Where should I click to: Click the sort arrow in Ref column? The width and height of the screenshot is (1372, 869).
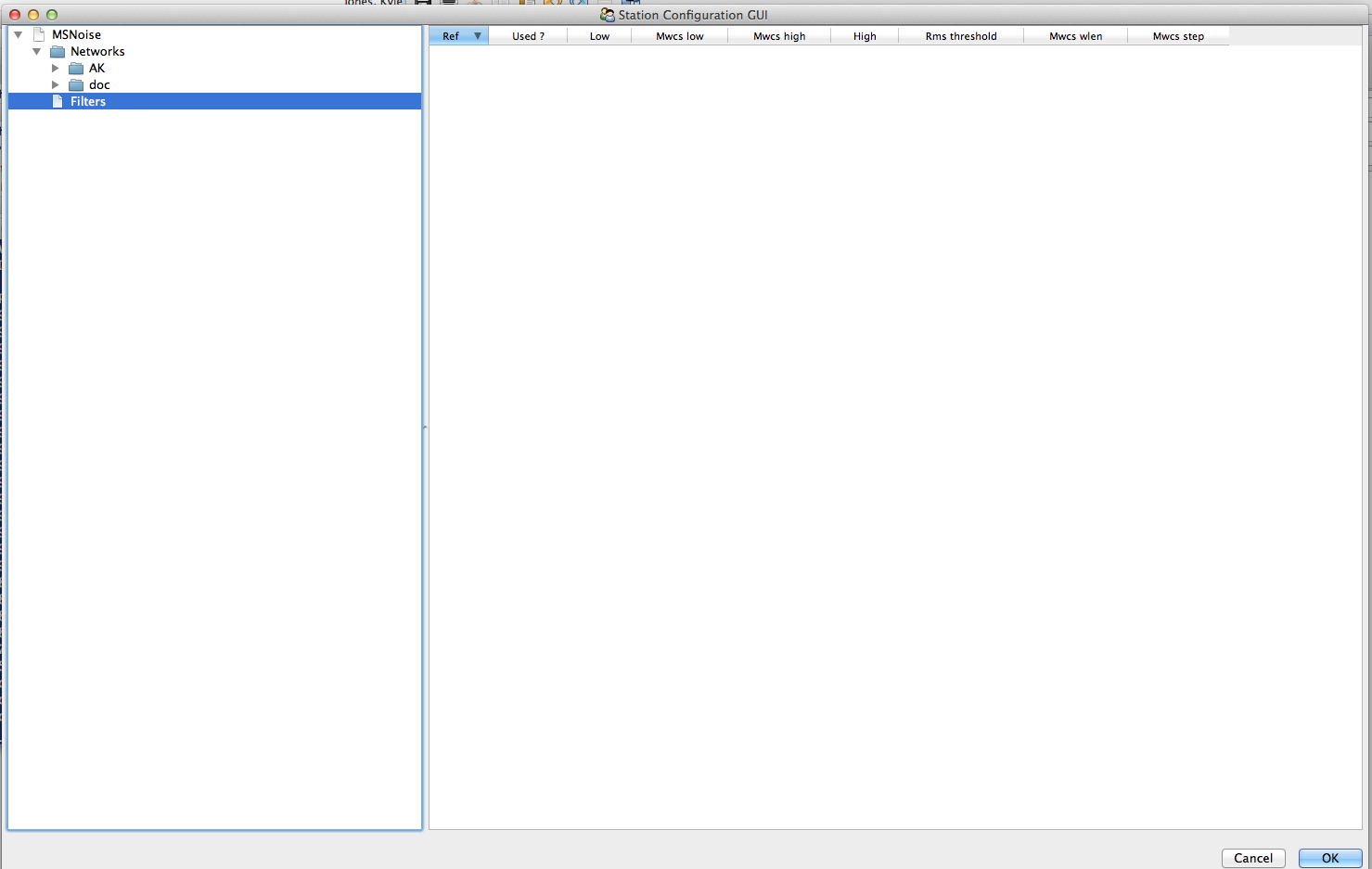[478, 36]
